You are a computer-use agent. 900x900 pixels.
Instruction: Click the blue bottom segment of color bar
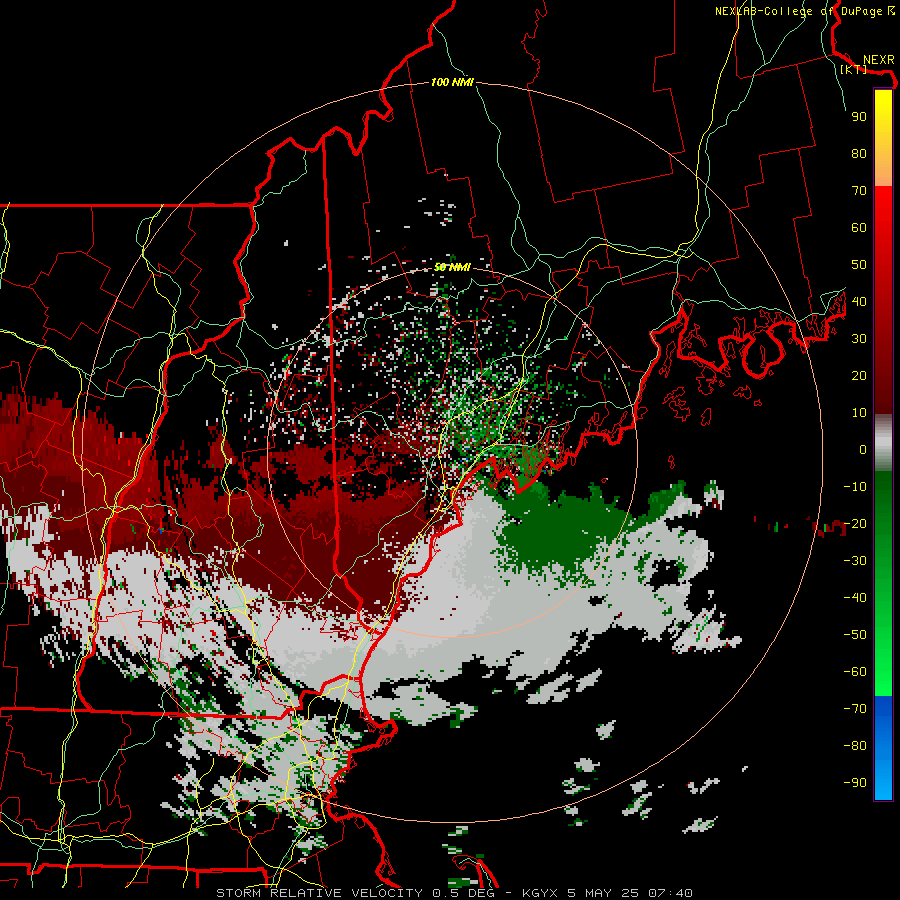883,748
